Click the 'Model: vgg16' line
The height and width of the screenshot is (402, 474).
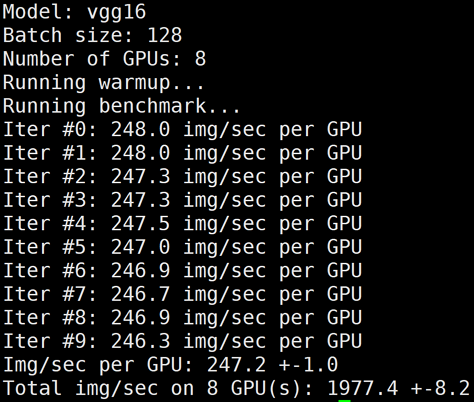(74, 13)
